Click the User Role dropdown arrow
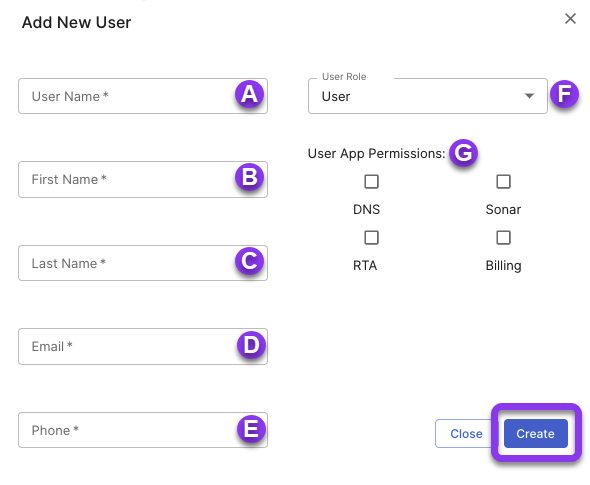This screenshot has height=485, width=590. [529, 96]
